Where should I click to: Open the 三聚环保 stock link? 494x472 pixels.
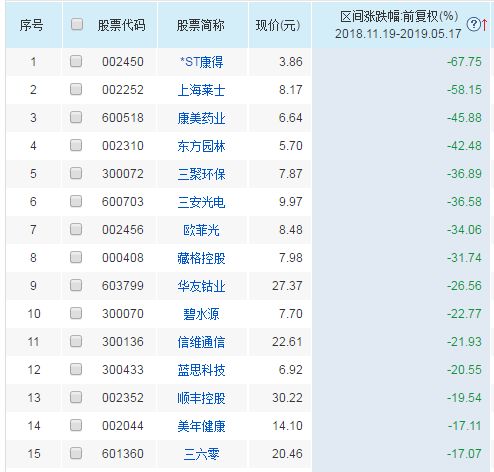(201, 174)
